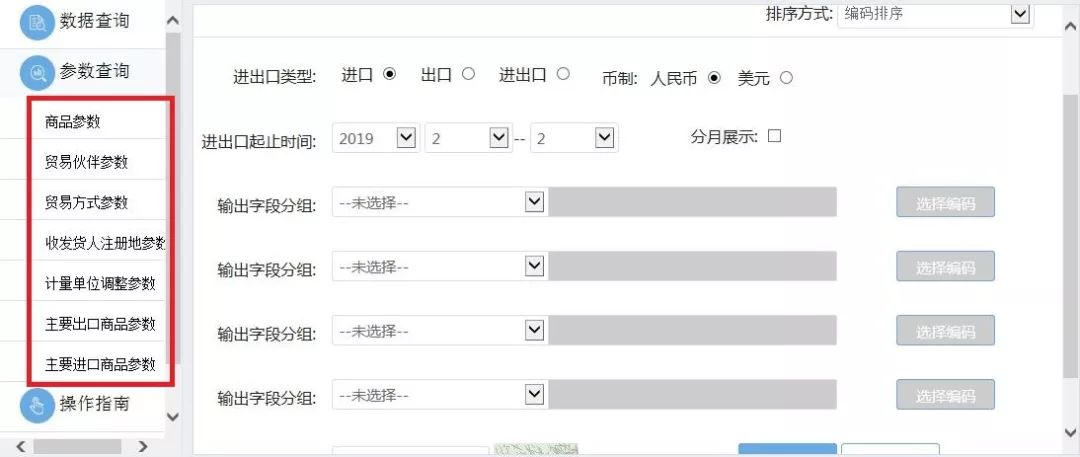The width and height of the screenshot is (1080, 457).
Task: Click the 数据查询 sidebar icon
Action: click(x=37, y=22)
